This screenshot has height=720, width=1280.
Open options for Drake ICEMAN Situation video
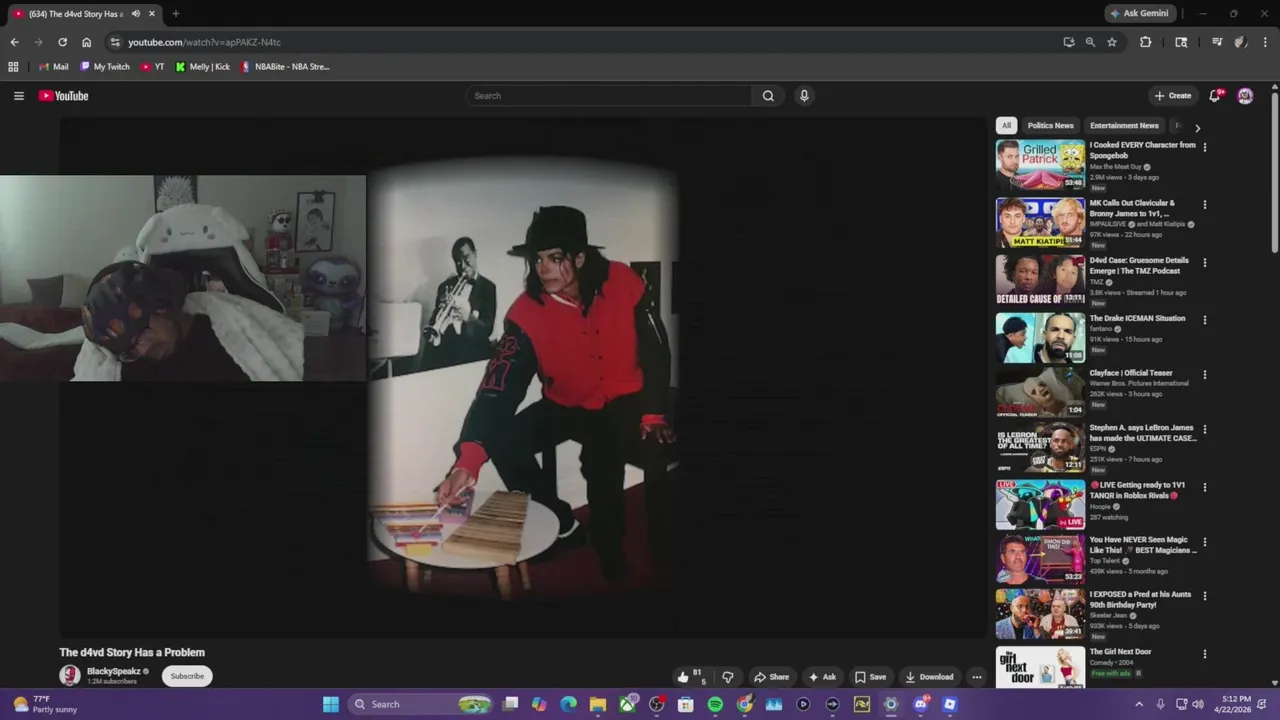[1204, 321]
